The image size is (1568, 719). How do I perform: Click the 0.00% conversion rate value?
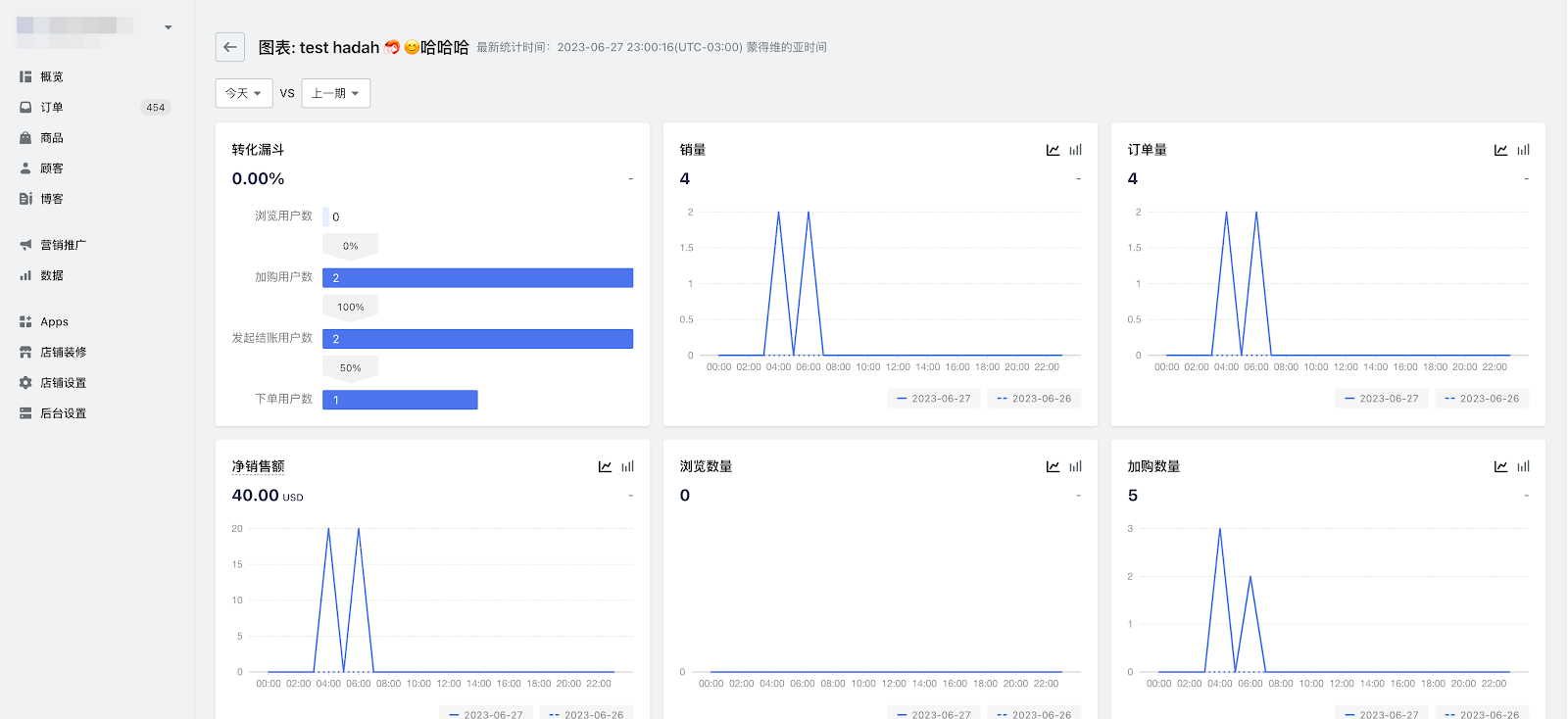258,178
